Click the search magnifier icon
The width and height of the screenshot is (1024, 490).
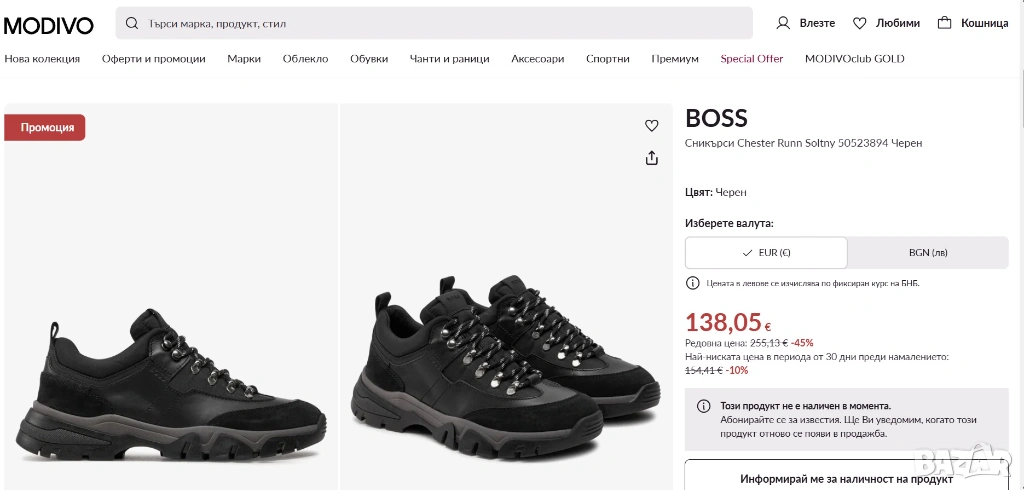tap(132, 23)
